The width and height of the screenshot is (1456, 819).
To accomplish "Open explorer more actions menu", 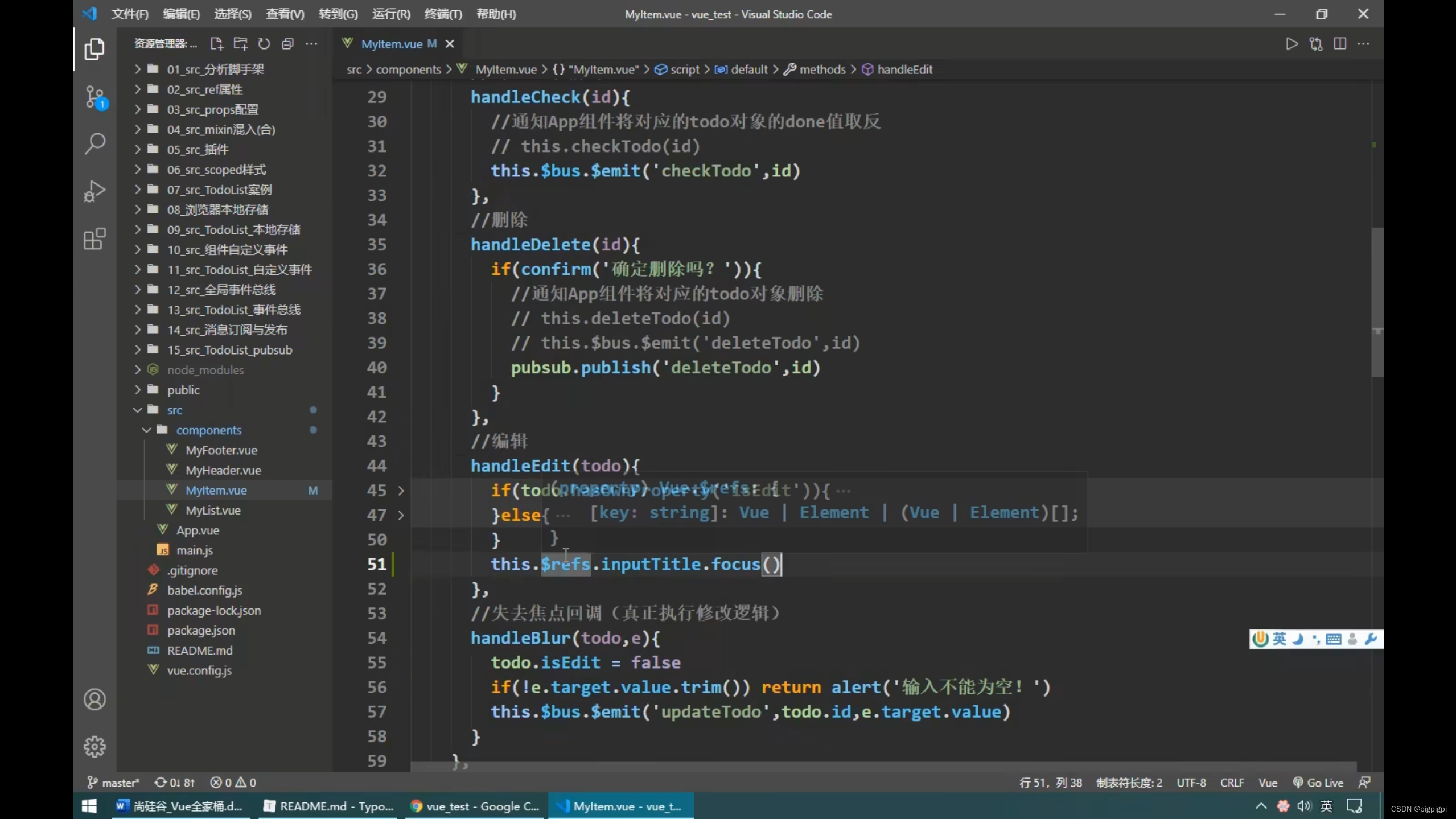I will [x=311, y=44].
